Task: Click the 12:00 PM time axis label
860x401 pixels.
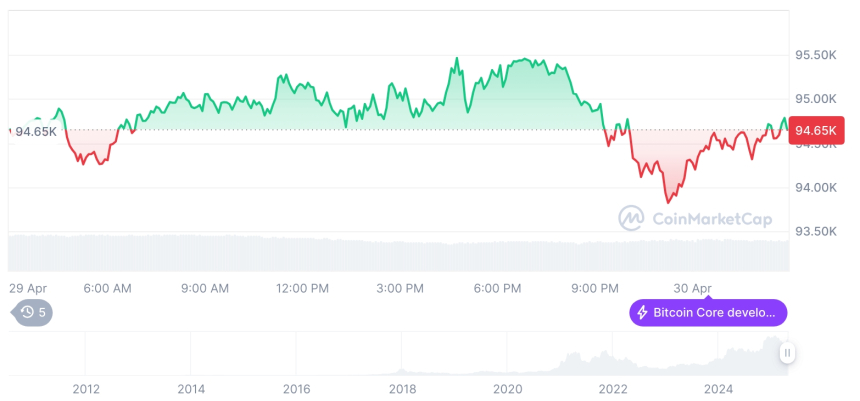Action: click(x=303, y=288)
